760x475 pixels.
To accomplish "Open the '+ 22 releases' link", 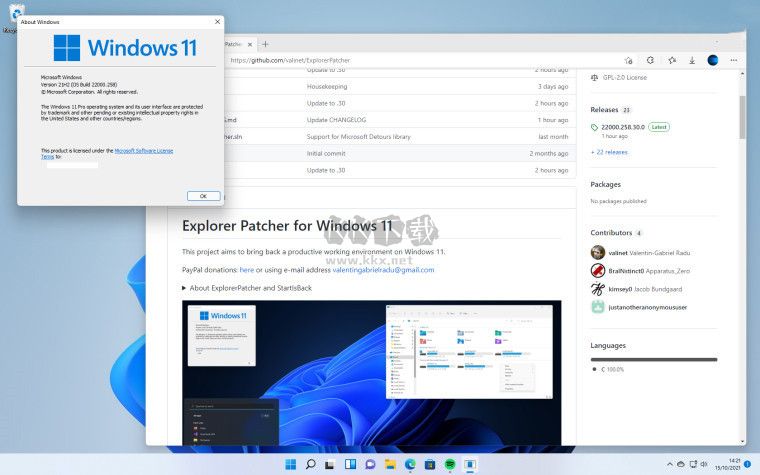I will point(610,152).
